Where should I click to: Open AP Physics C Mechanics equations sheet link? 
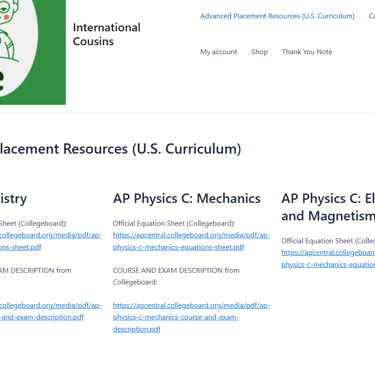[191, 241]
